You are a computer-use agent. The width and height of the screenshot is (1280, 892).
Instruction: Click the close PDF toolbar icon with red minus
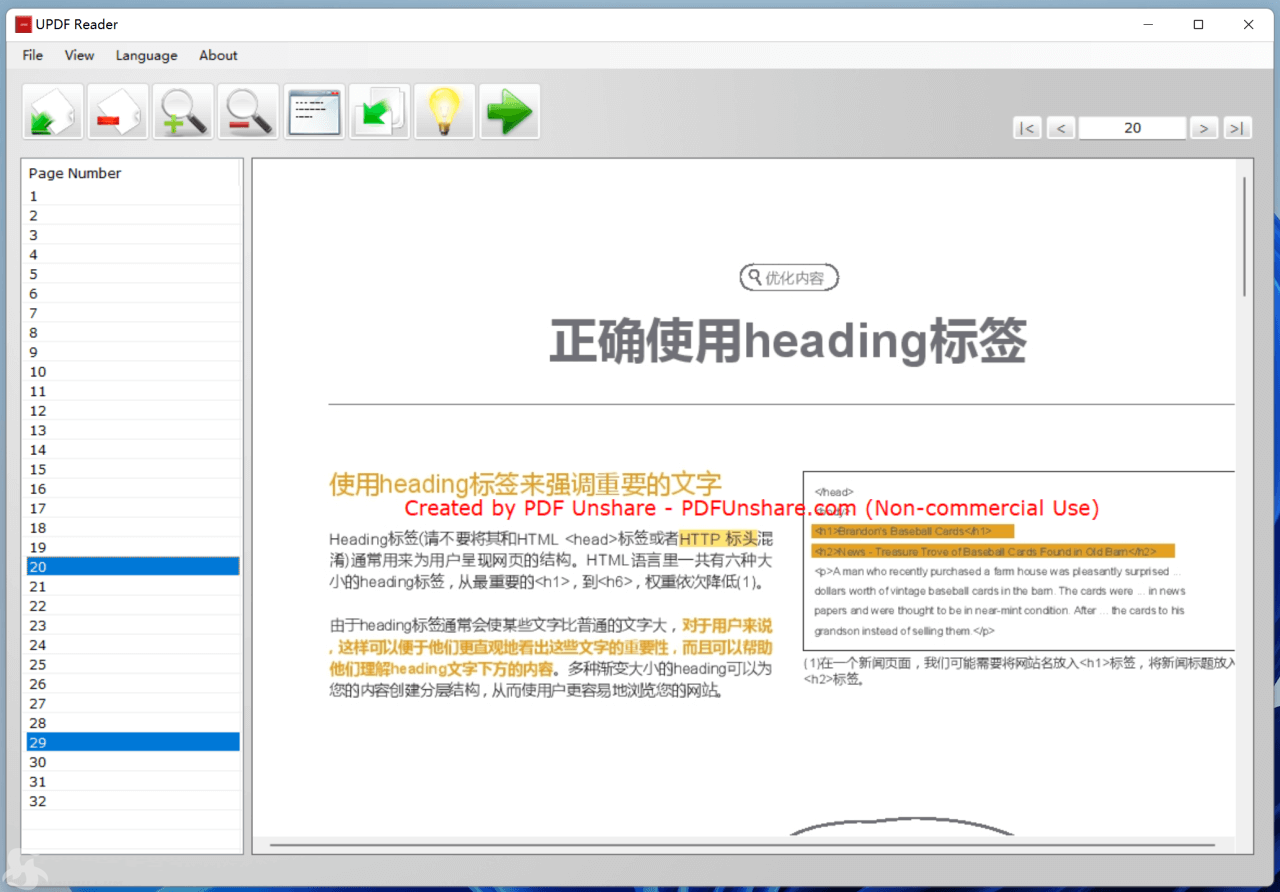point(118,111)
